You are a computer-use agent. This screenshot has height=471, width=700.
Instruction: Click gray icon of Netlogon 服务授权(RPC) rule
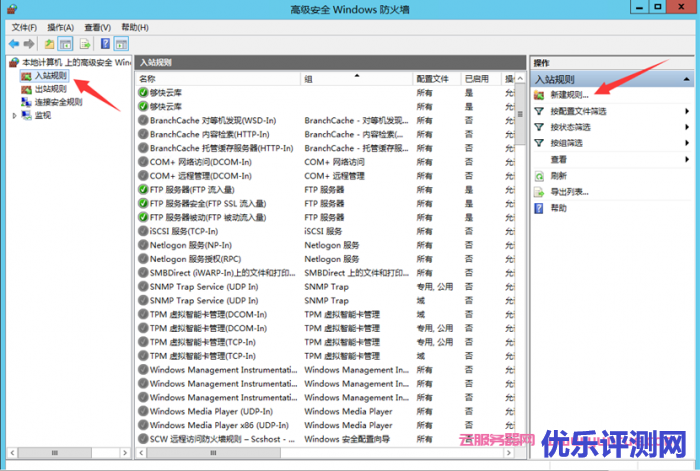pyautogui.click(x=143, y=259)
